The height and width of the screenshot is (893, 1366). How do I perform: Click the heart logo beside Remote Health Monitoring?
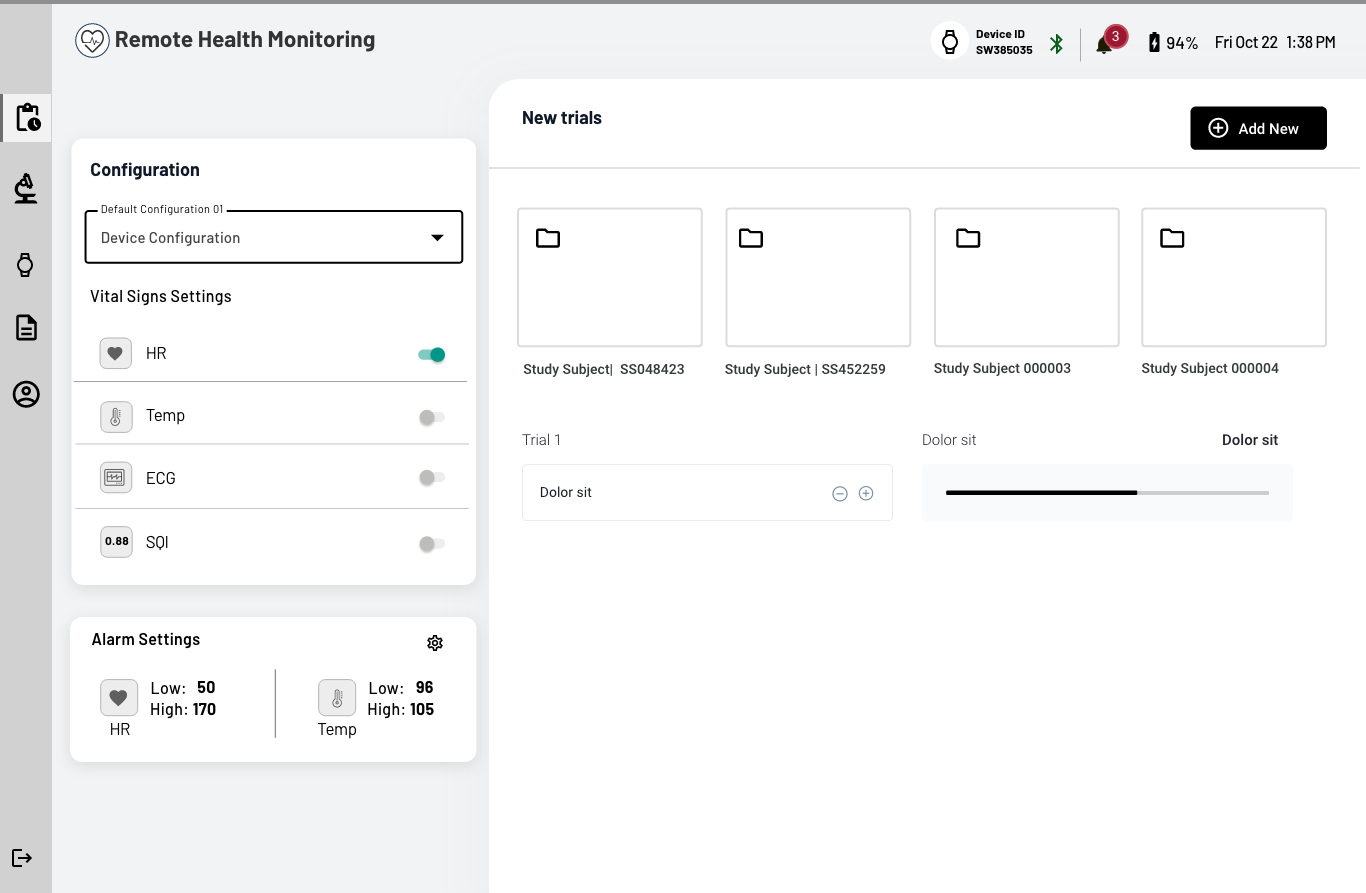point(92,40)
